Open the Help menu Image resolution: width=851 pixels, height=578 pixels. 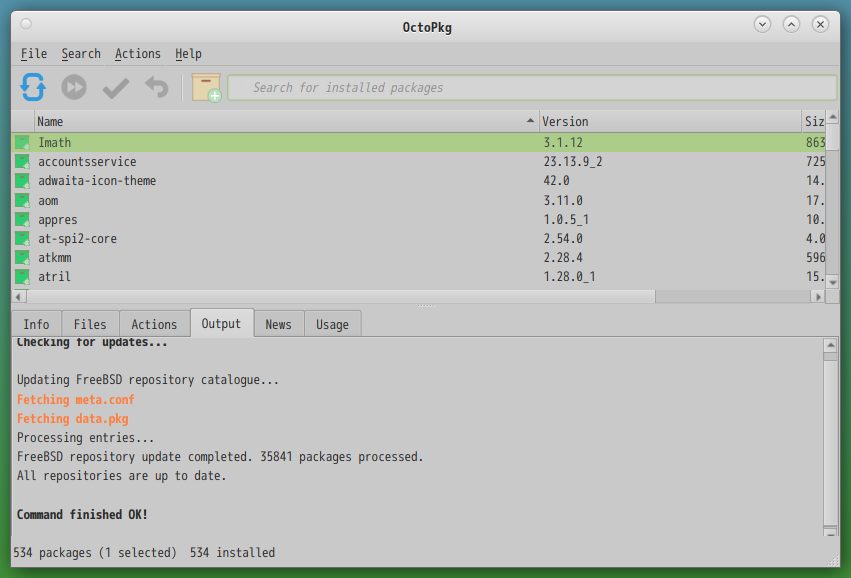[188, 54]
